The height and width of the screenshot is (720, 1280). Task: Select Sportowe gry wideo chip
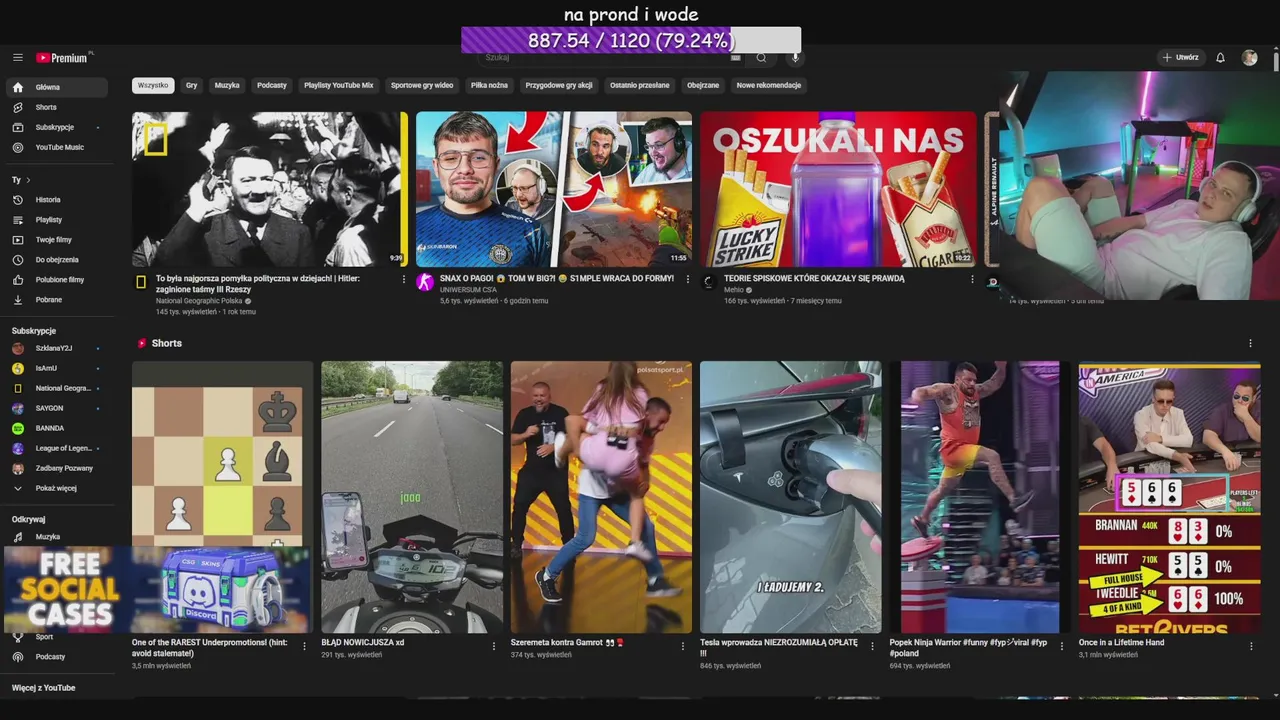(422, 85)
